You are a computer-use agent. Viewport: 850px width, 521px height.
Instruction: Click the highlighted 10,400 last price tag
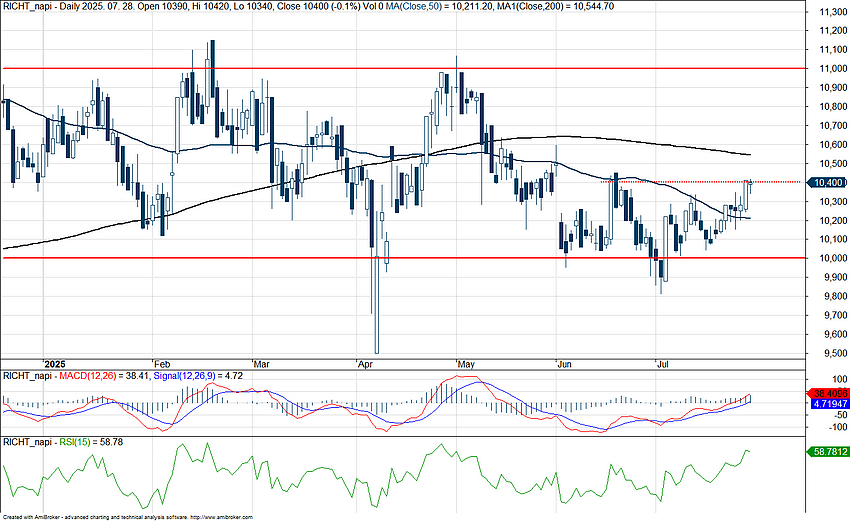point(828,183)
